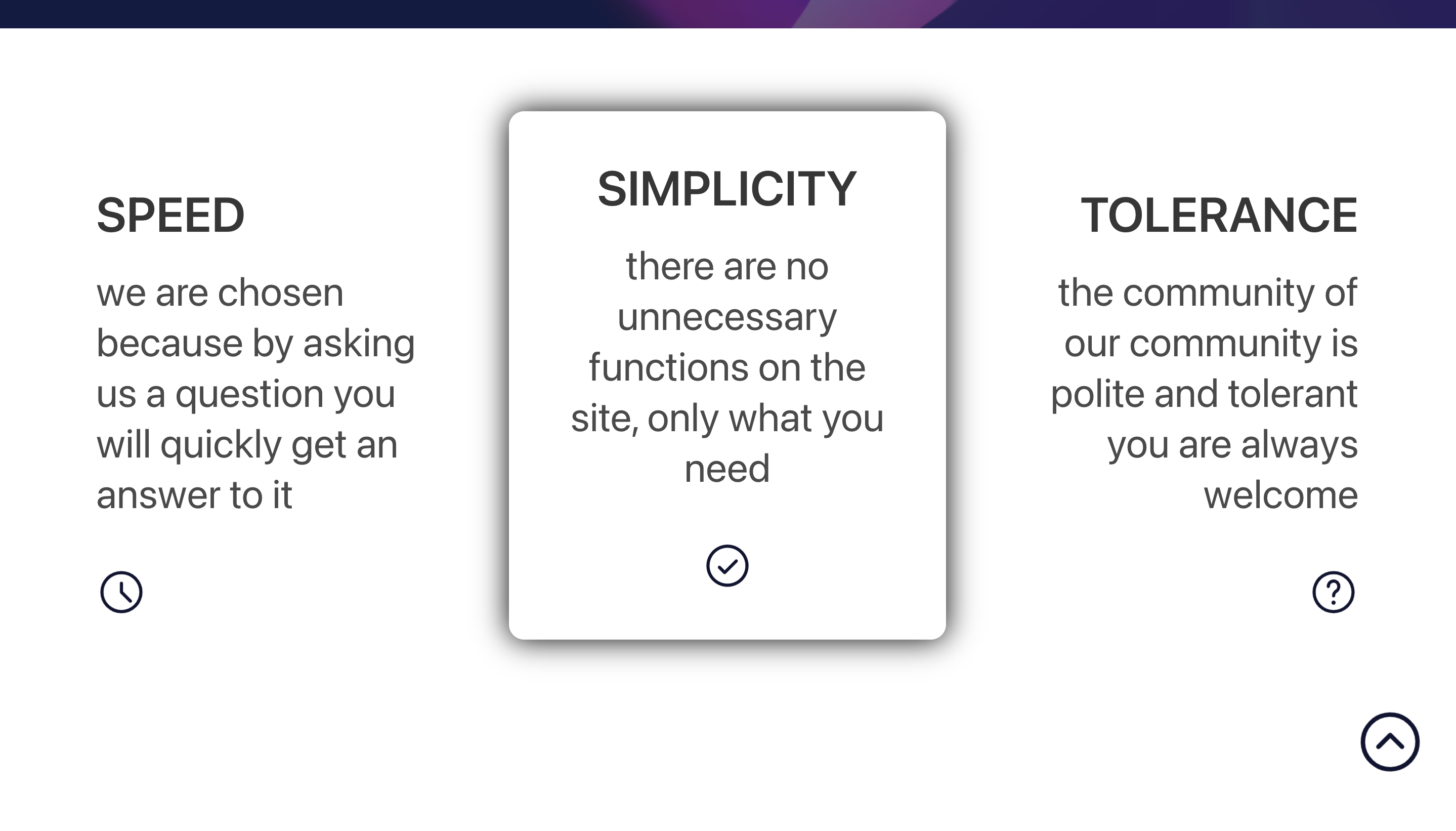The width and height of the screenshot is (1456, 831).
Task: Click the word 'welcome' in TOLERANCE
Action: coord(1281,494)
